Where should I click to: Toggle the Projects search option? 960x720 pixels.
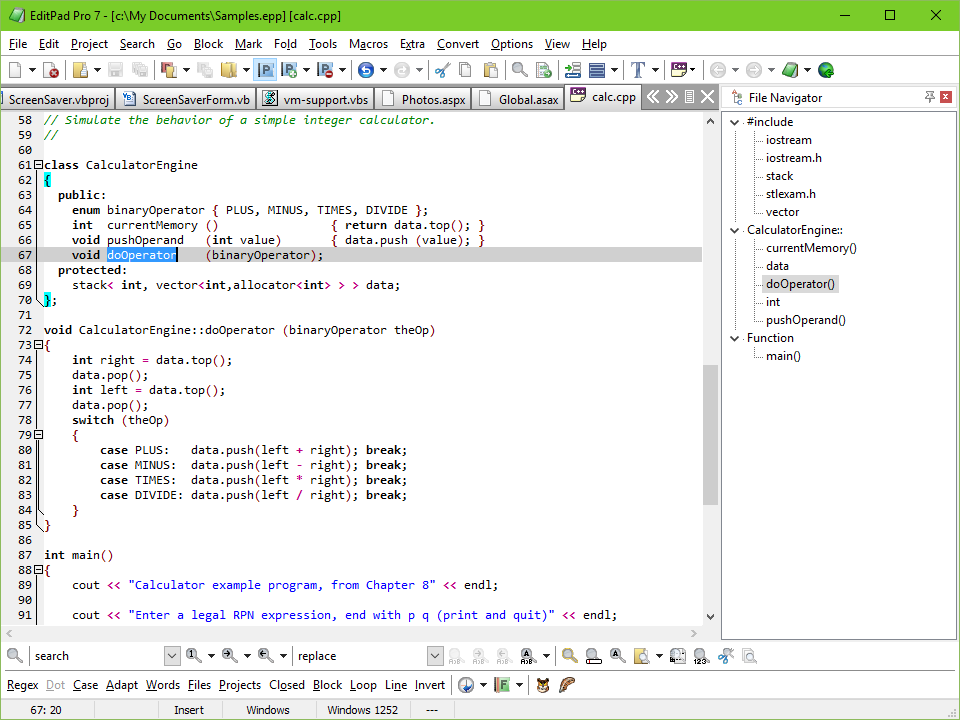(x=240, y=684)
